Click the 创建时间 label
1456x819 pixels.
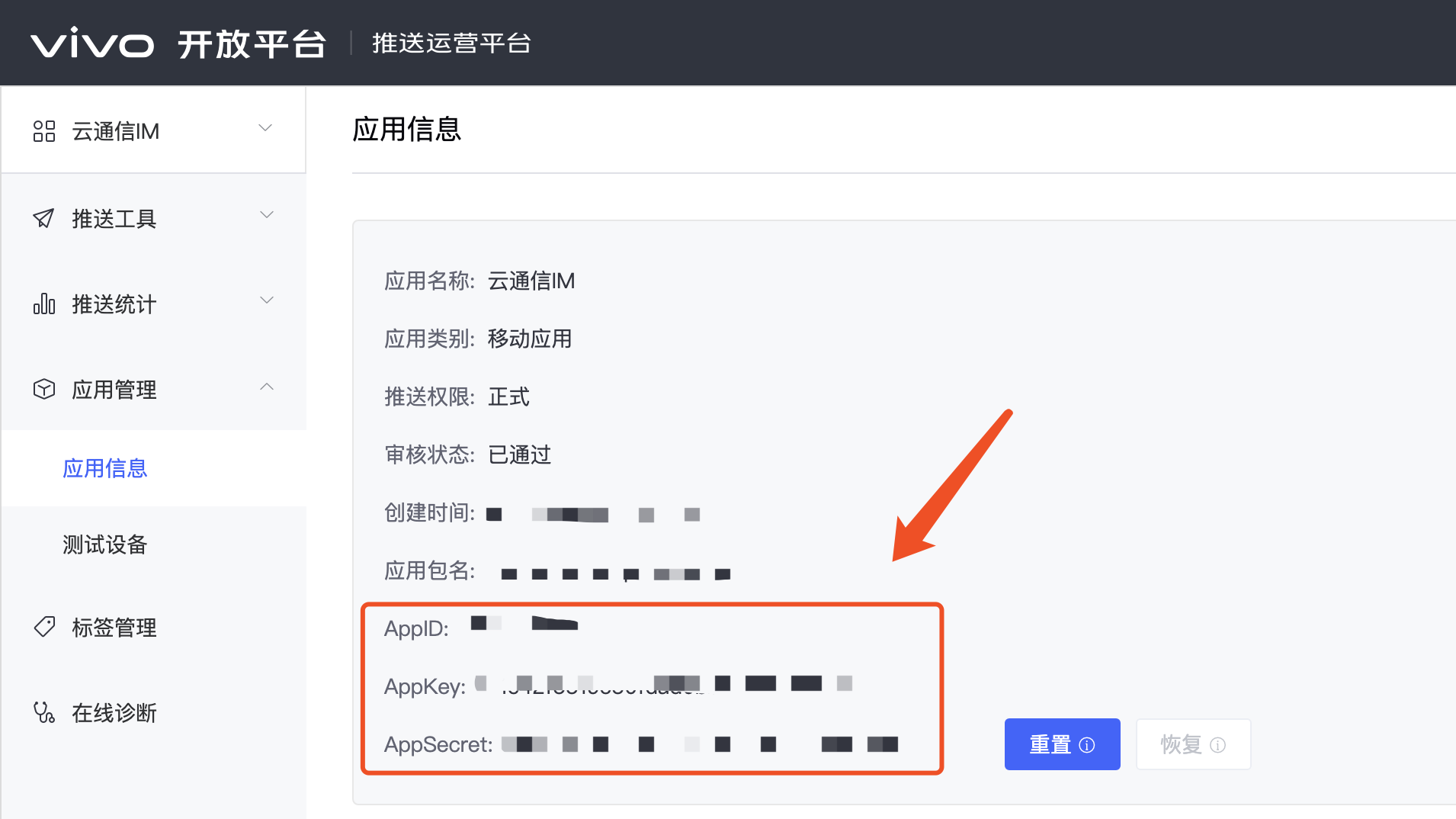(429, 512)
